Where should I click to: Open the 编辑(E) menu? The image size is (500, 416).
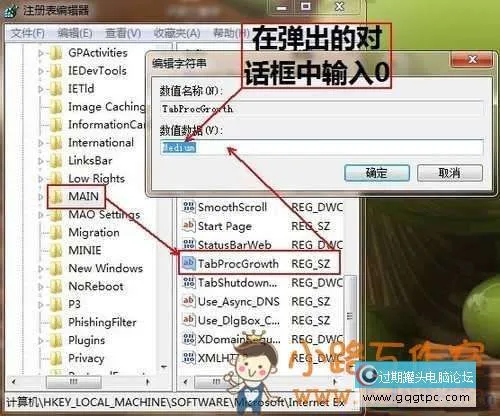click(x=75, y=33)
